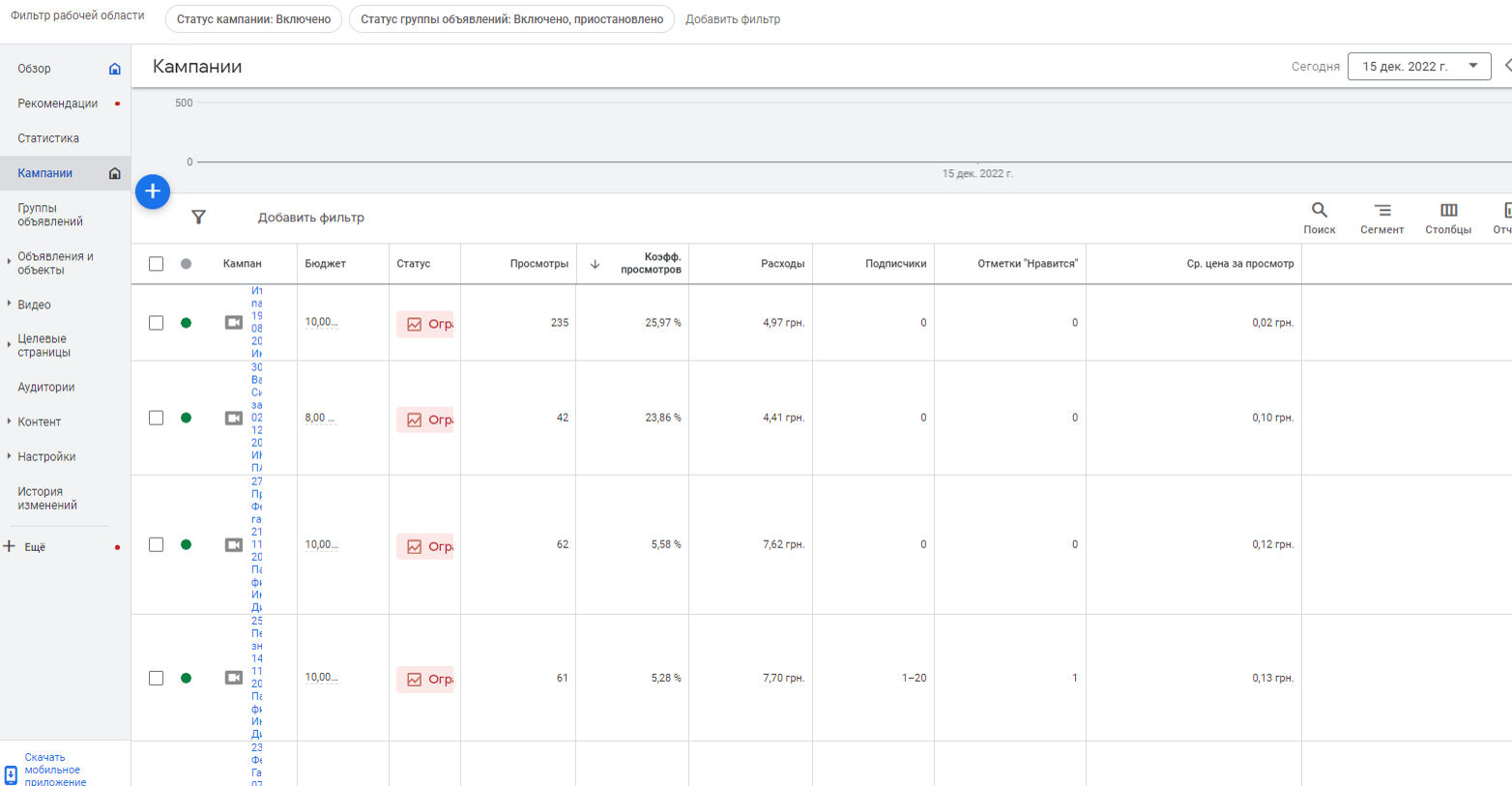Click home icon beside Кампании
Image resolution: width=1512 pixels, height=786 pixels.
click(x=115, y=173)
